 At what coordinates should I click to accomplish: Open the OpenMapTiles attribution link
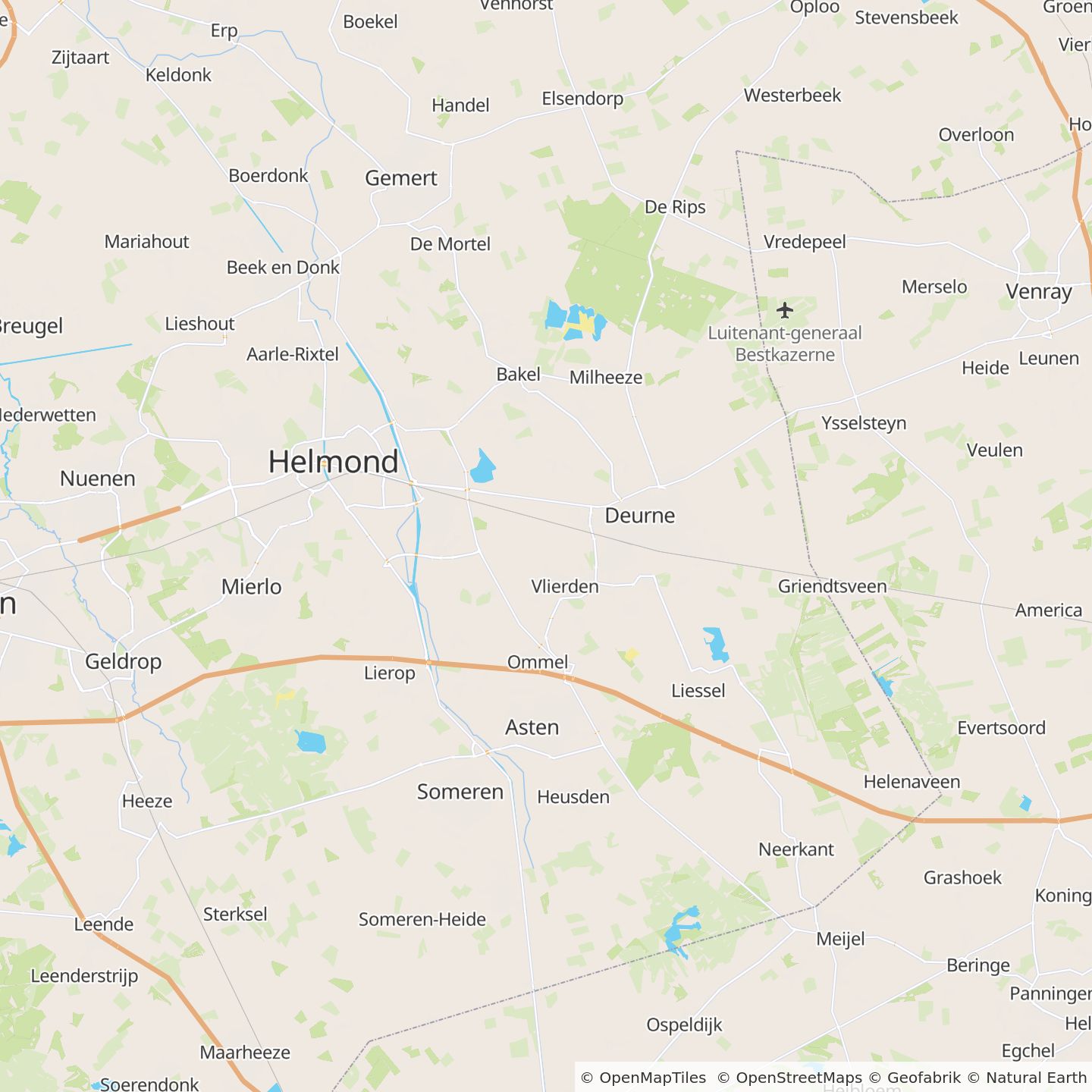[643, 1078]
